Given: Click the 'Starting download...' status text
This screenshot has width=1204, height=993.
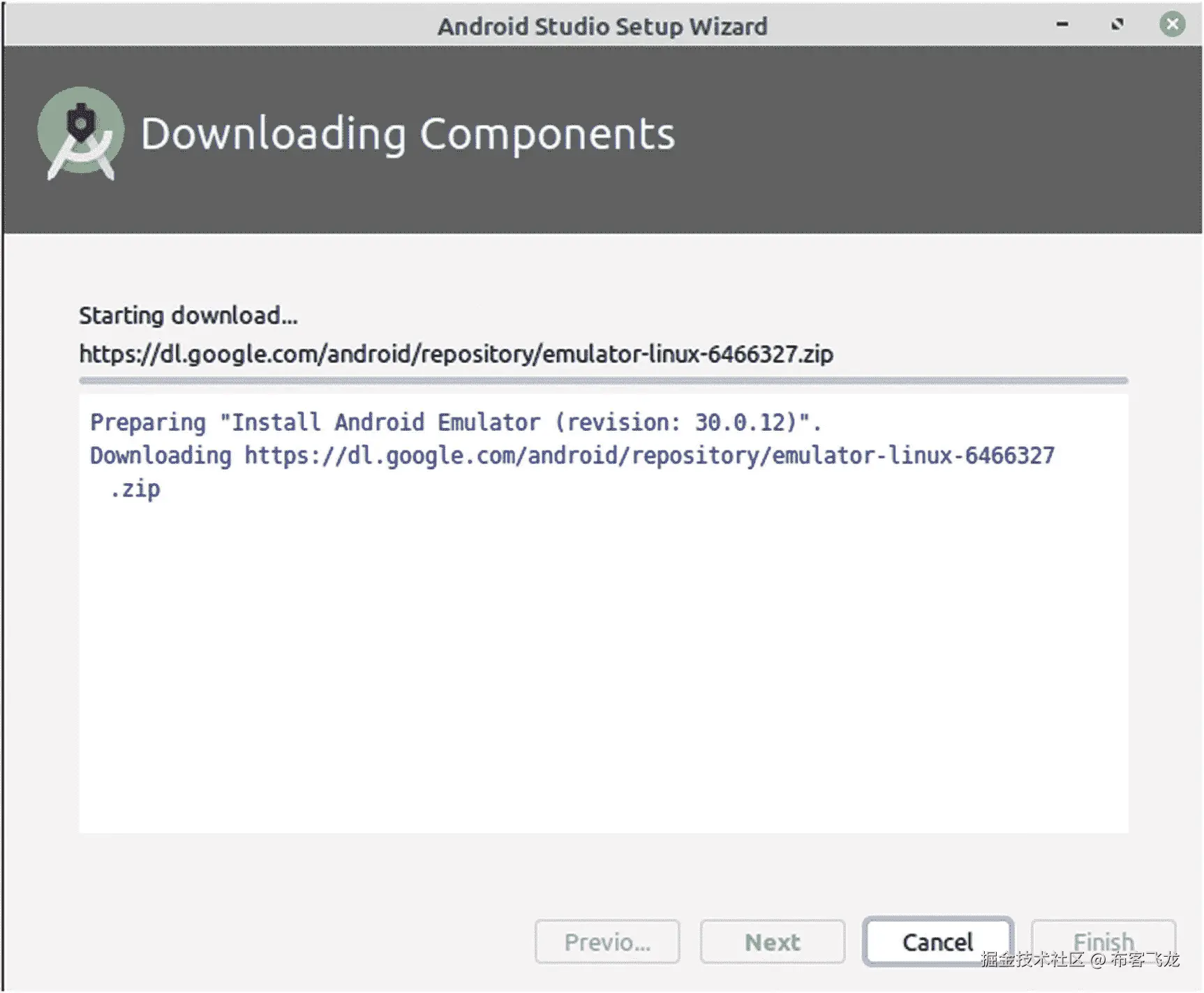Looking at the screenshot, I should pos(188,316).
